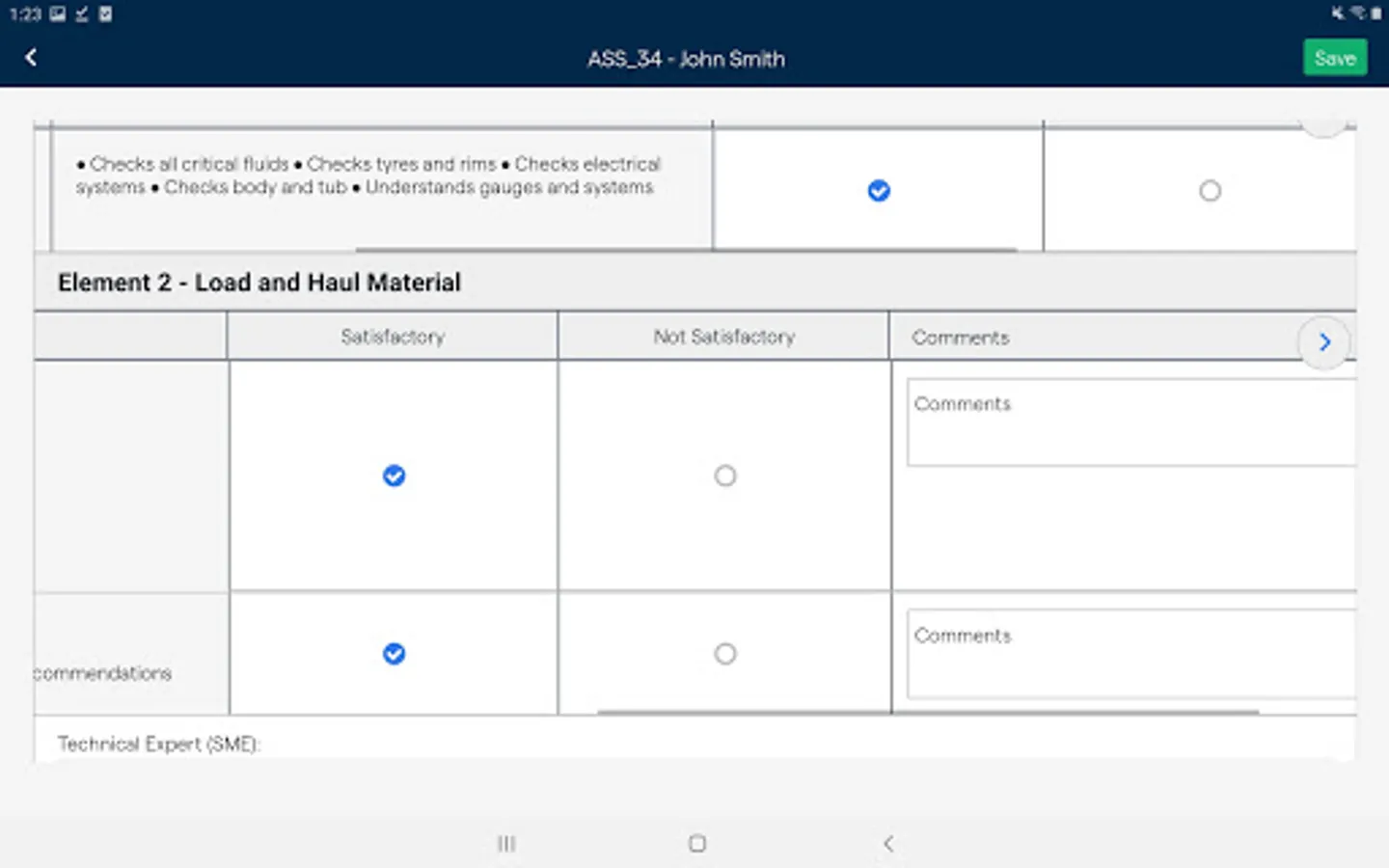This screenshot has width=1389, height=868.
Task: Click the horizontal scrollbar under Element 2 table
Action: point(927,713)
